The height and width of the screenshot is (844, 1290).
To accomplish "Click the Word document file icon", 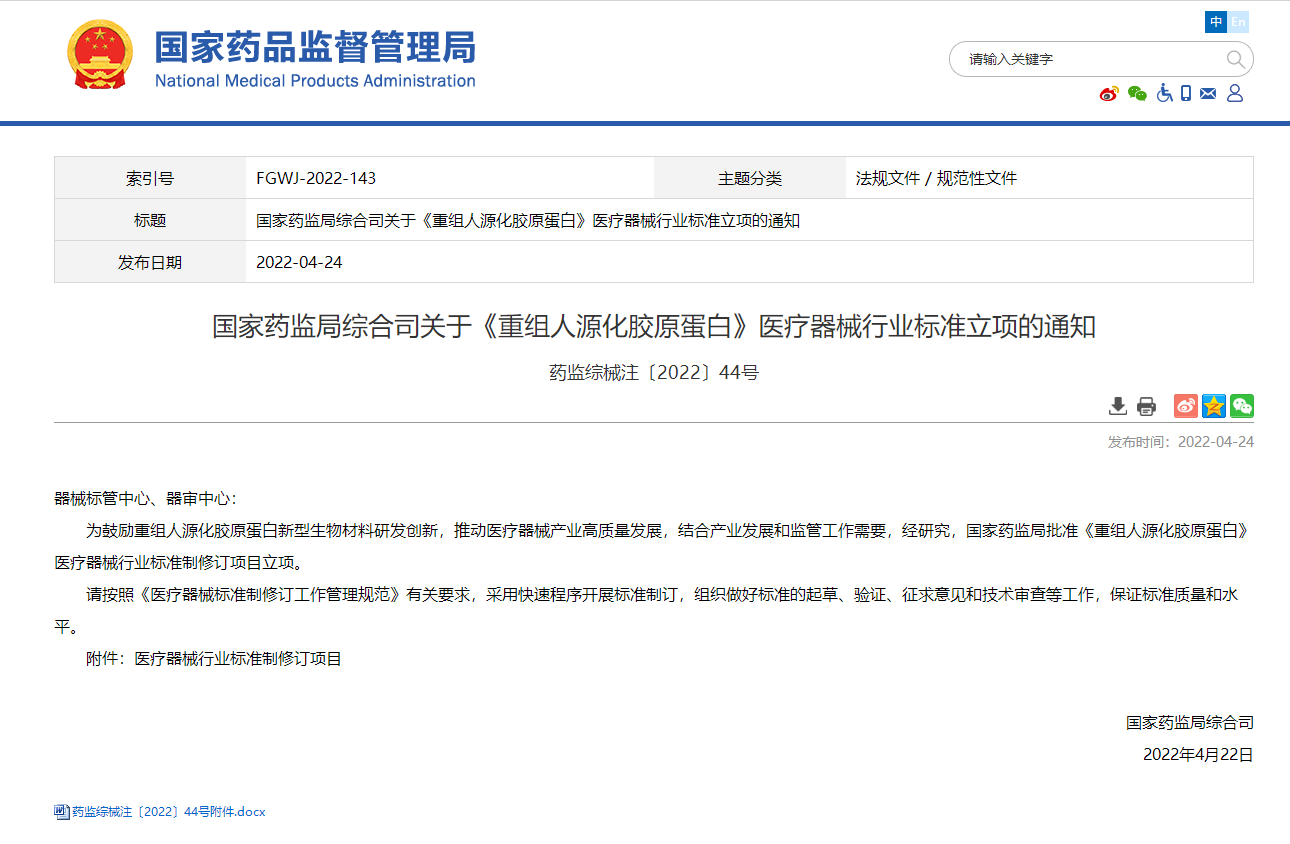I will 61,812.
